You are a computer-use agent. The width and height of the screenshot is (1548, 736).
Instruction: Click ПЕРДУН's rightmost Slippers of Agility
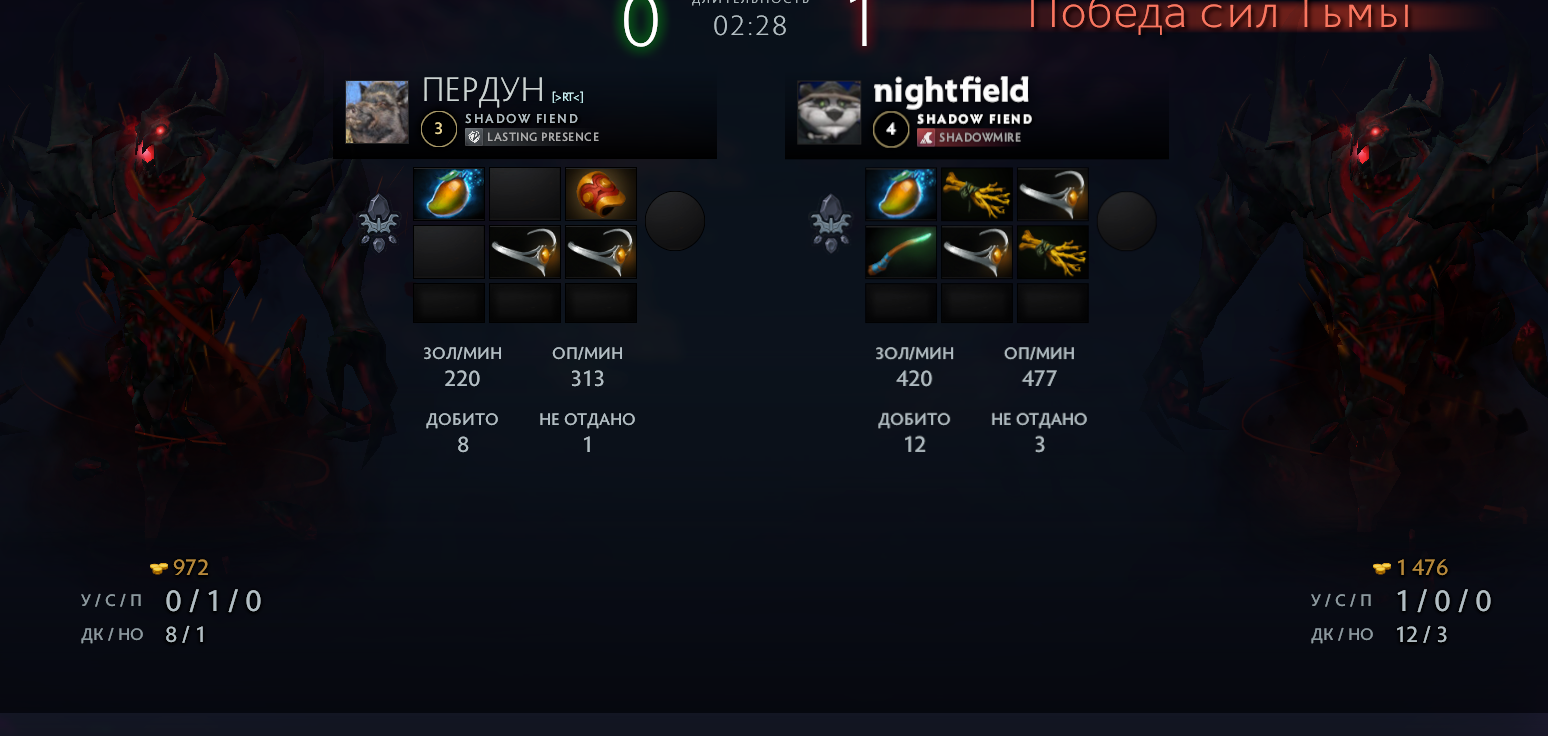click(601, 252)
